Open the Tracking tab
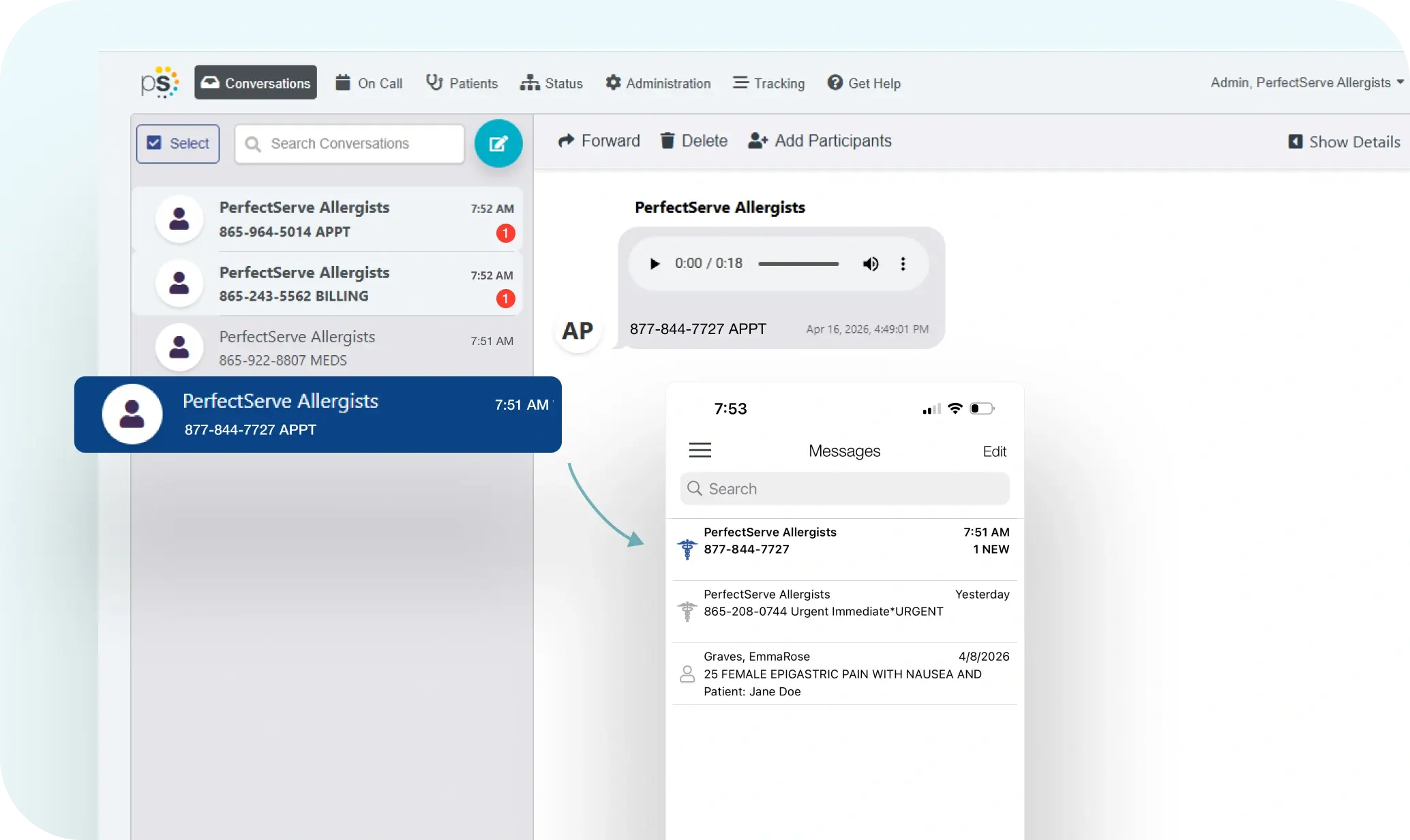 (768, 83)
